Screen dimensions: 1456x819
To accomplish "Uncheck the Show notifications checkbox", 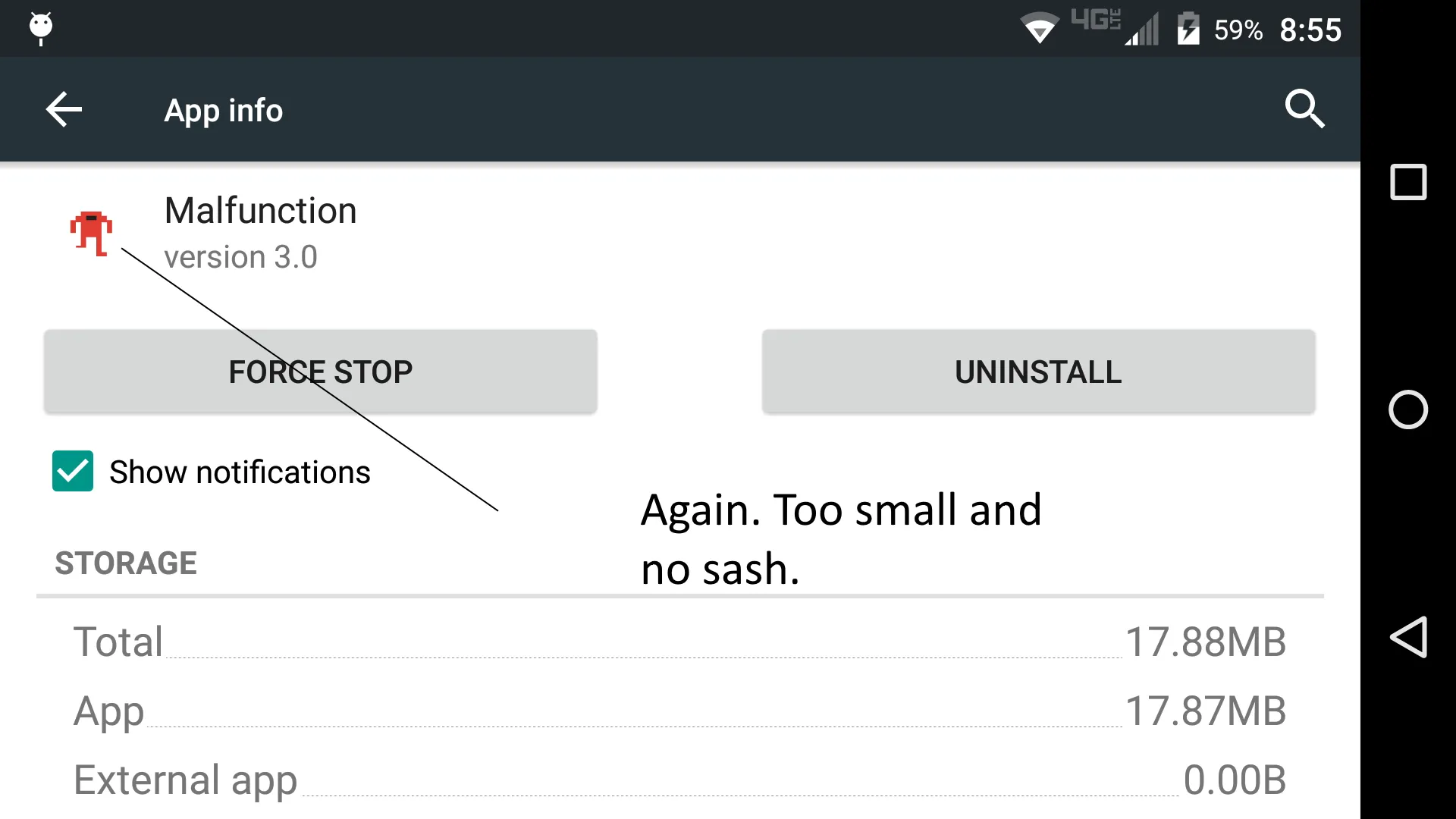I will click(73, 471).
